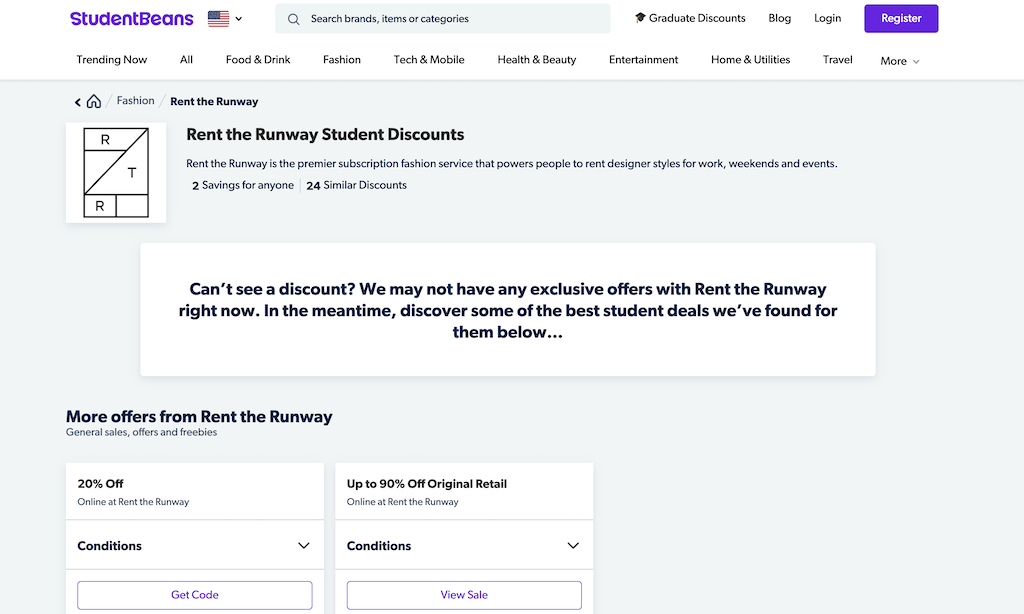Click 'Rent the Runway Student Discounts' heading
The width and height of the screenshot is (1024, 614).
point(325,135)
